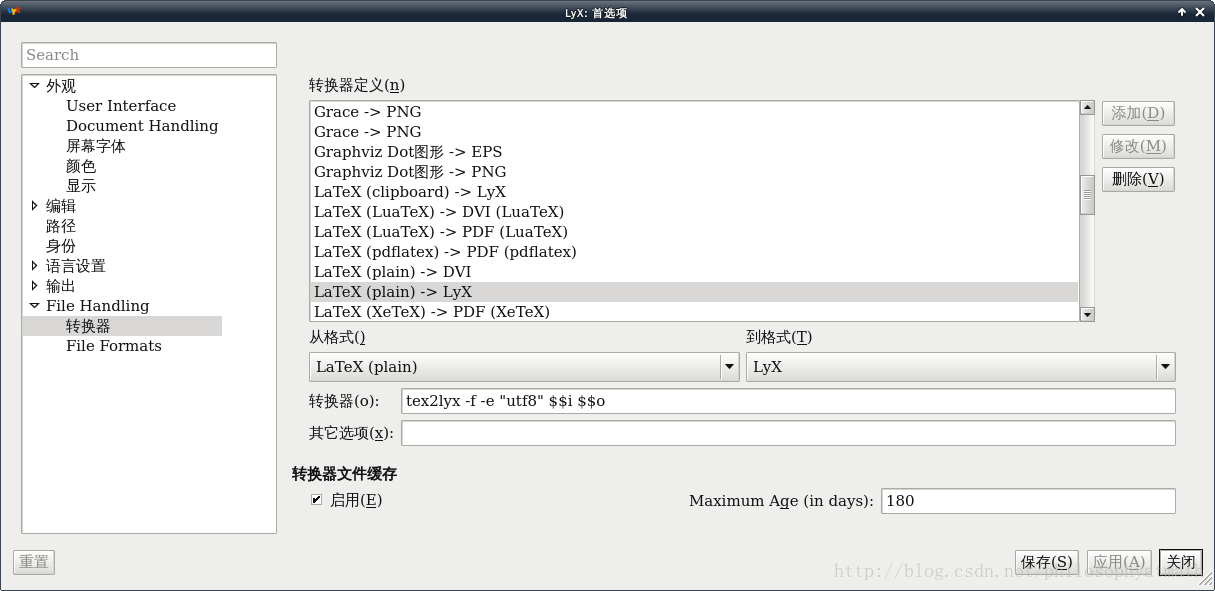The height and width of the screenshot is (591, 1215).
Task: Click the 应用 button
Action: coord(1119,562)
